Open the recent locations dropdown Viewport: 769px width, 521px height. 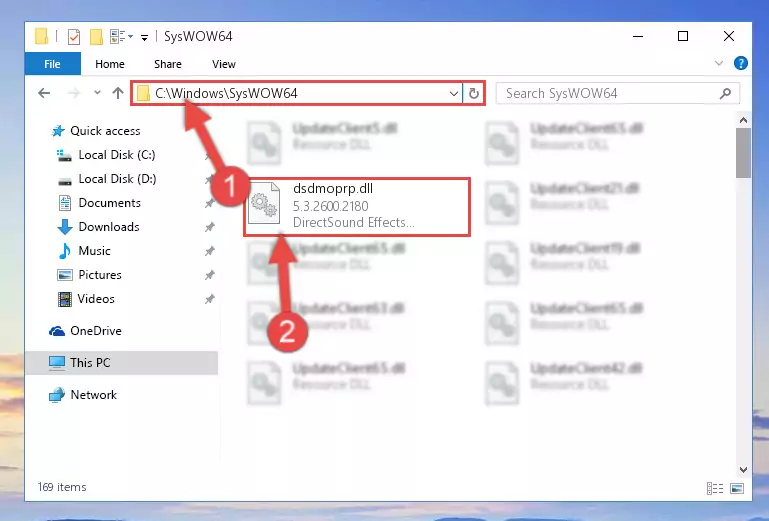[x=97, y=92]
